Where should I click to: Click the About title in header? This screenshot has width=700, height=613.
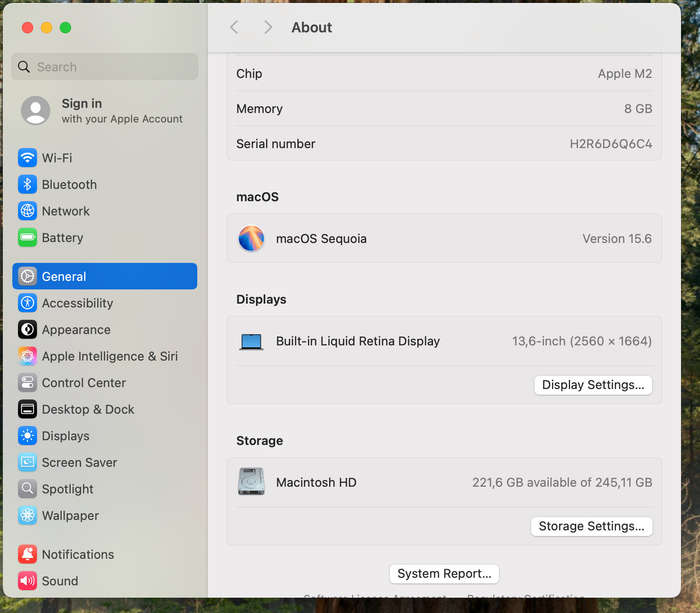point(312,27)
